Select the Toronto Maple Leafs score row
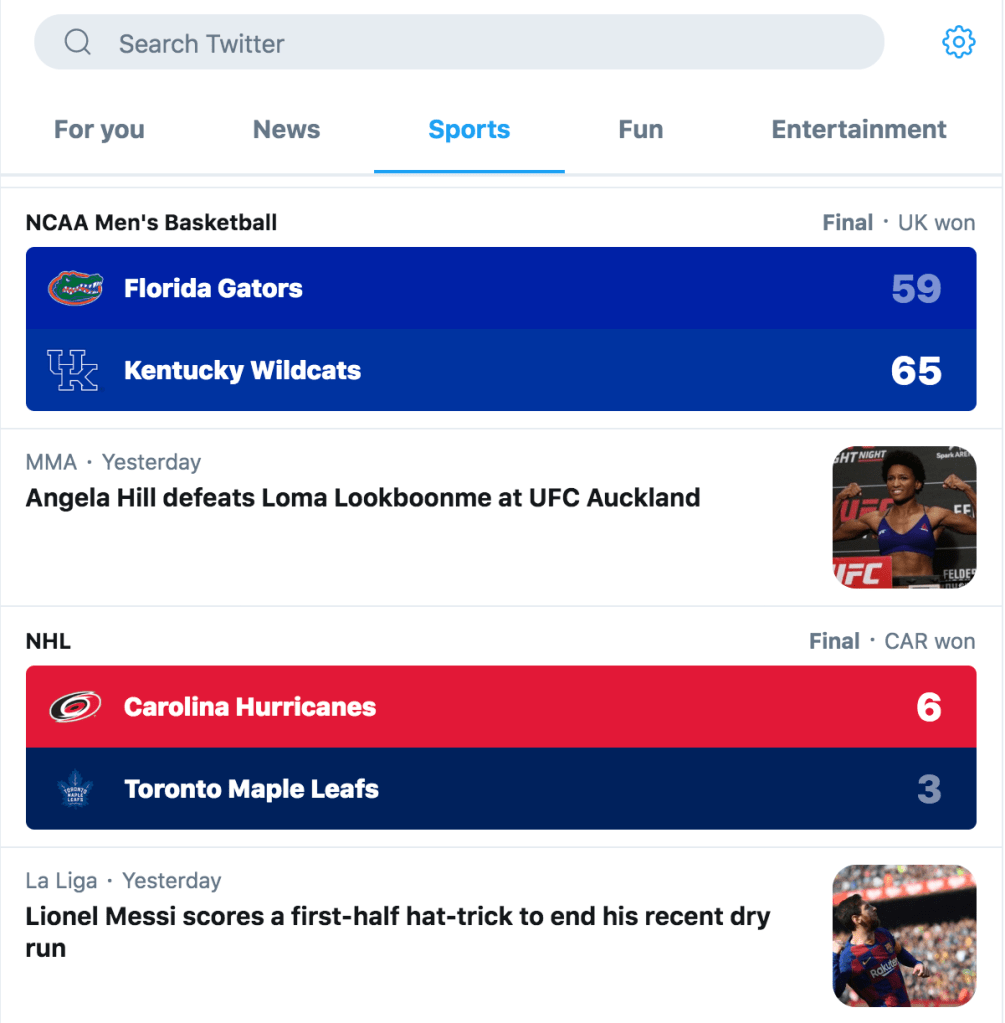1005x1023 pixels. click(500, 789)
